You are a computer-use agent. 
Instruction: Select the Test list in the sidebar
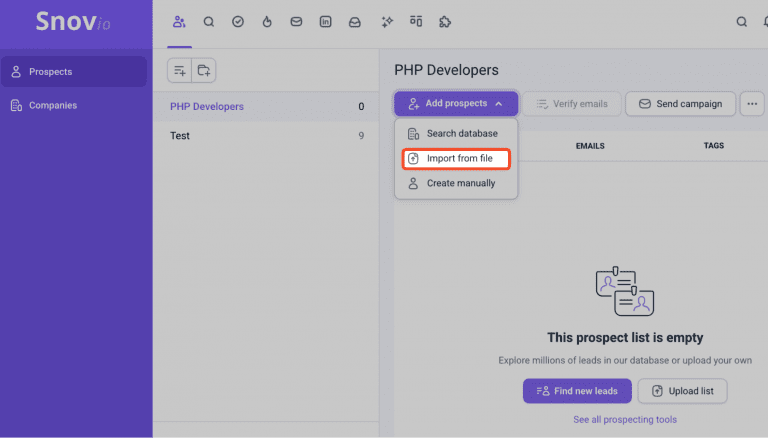266,136
